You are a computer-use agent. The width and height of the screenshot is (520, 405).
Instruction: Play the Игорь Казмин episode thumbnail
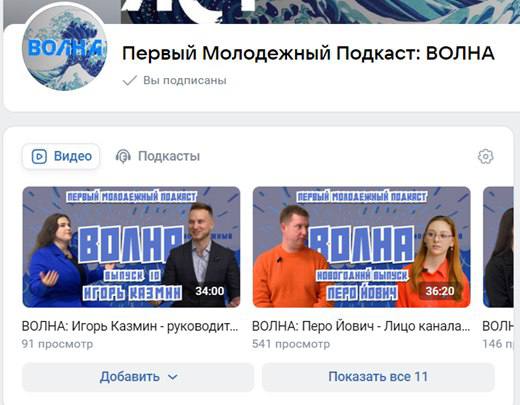pyautogui.click(x=131, y=247)
